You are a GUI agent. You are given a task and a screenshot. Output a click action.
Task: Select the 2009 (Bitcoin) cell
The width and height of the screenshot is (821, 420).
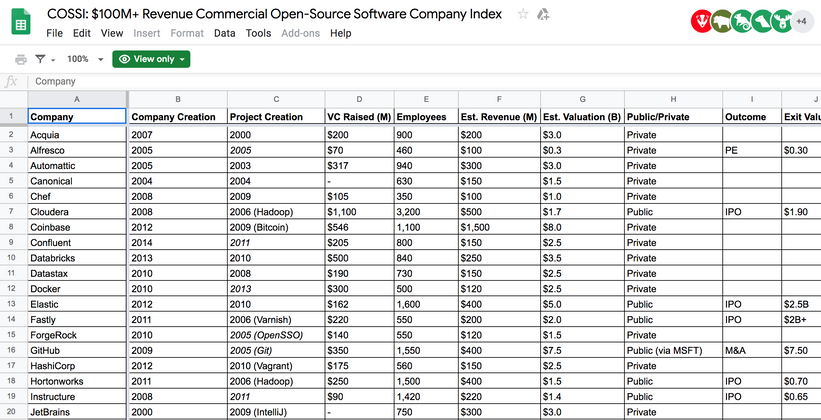(276, 227)
